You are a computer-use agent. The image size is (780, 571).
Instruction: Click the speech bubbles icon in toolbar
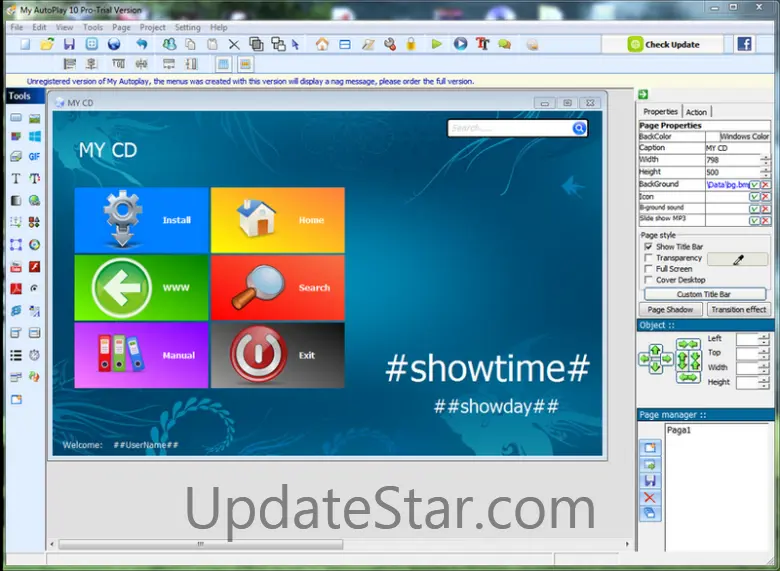(x=504, y=44)
